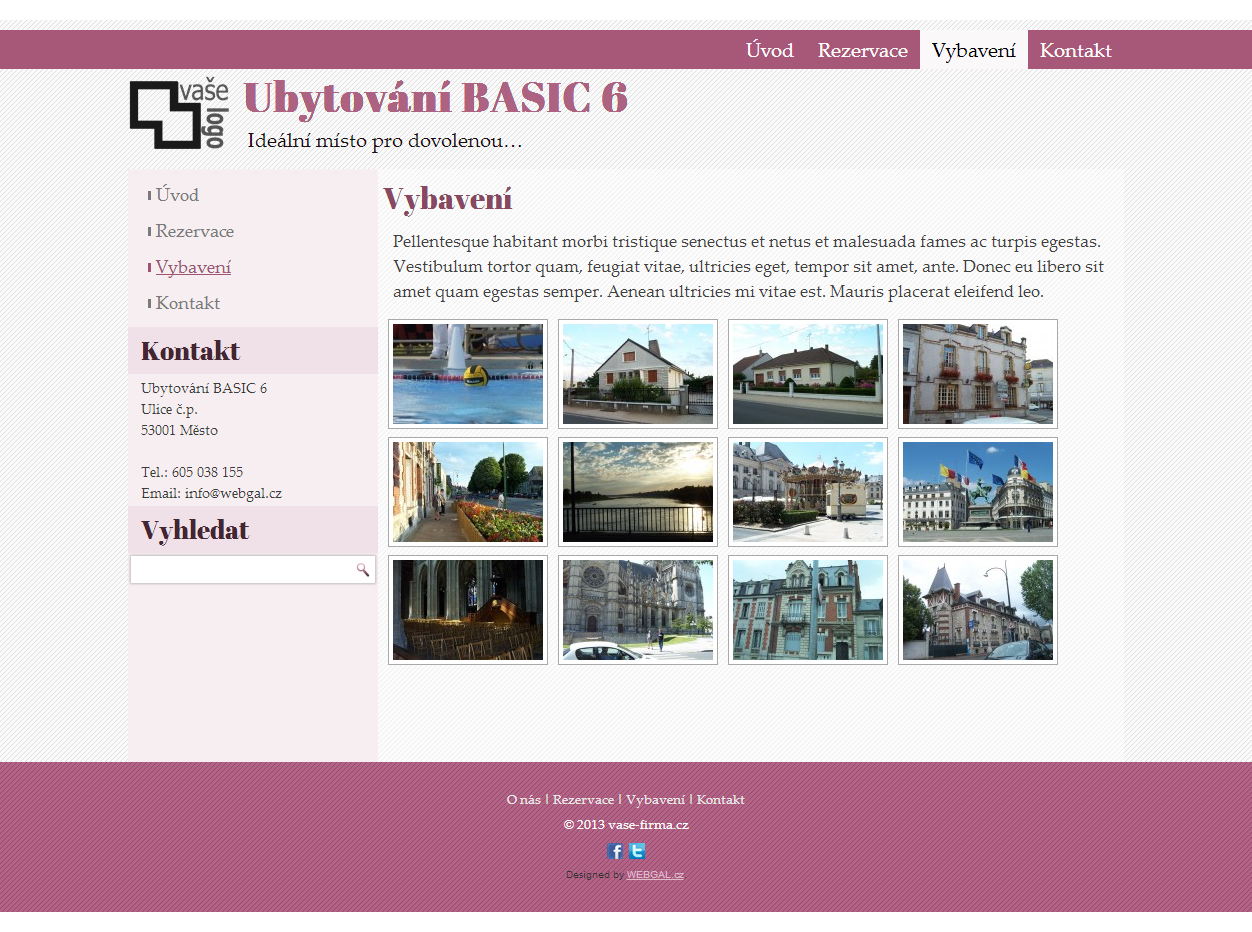The image size is (1252, 932).
Task: Click the 'Vyhledat' sidebar heading
Action: coord(195,530)
